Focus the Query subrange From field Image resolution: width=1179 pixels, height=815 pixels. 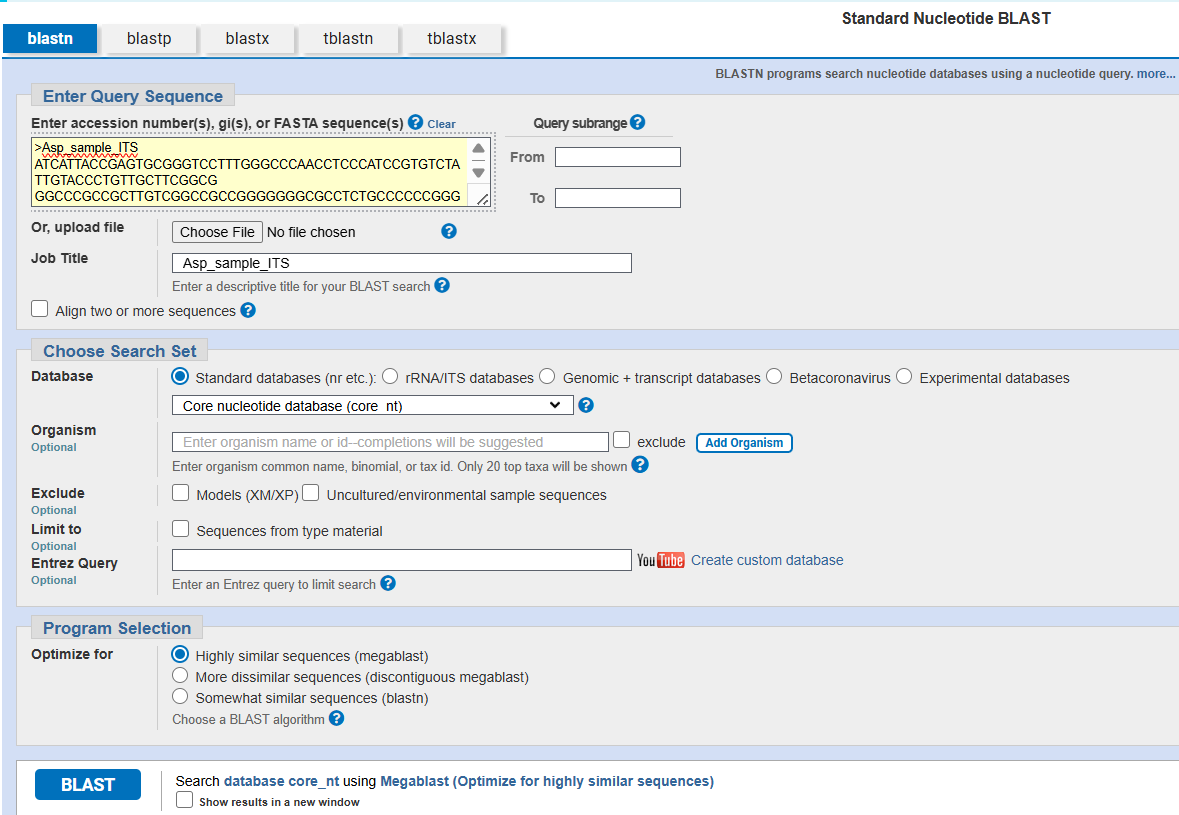point(617,156)
